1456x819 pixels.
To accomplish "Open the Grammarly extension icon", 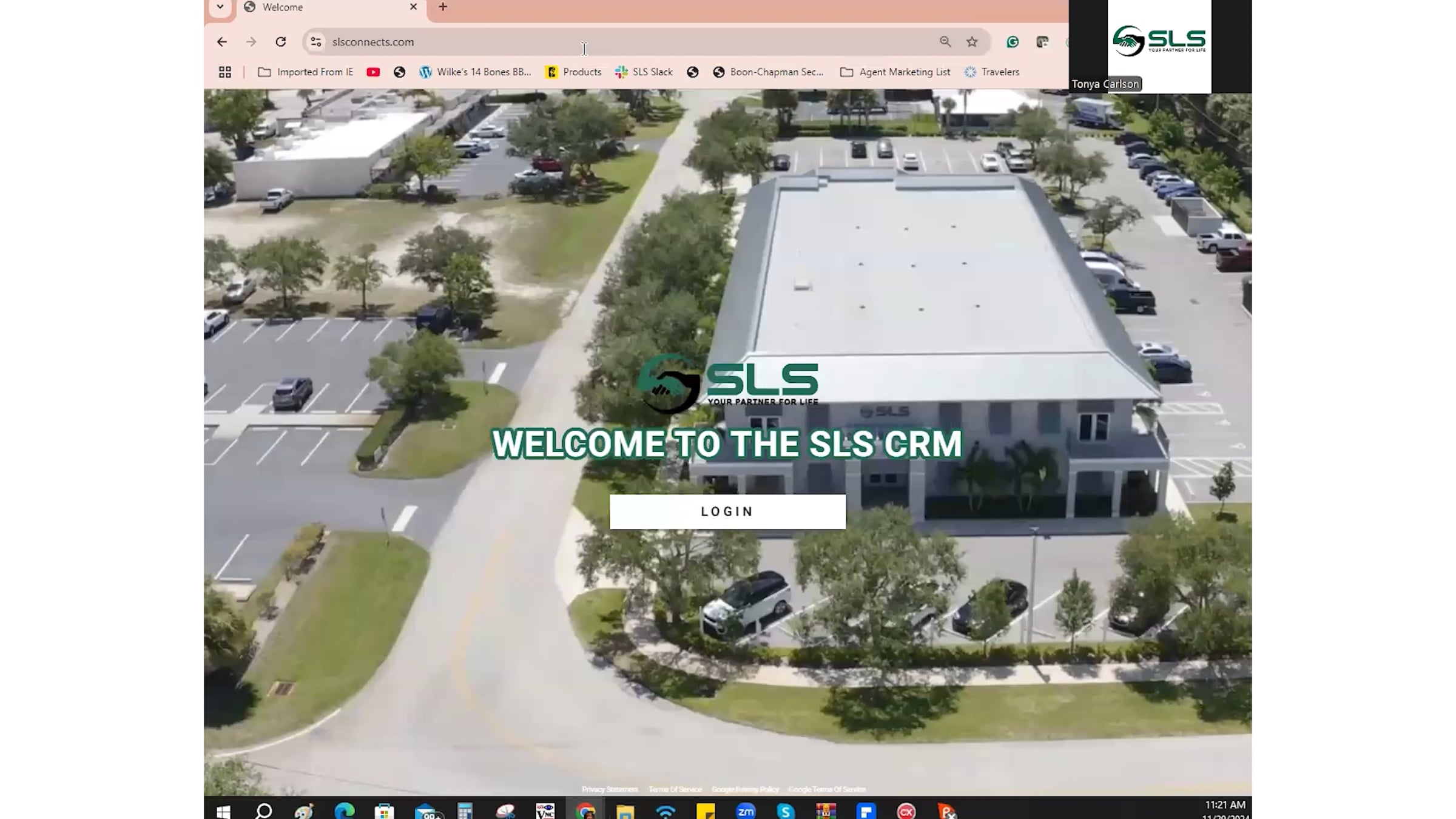I will (1013, 42).
